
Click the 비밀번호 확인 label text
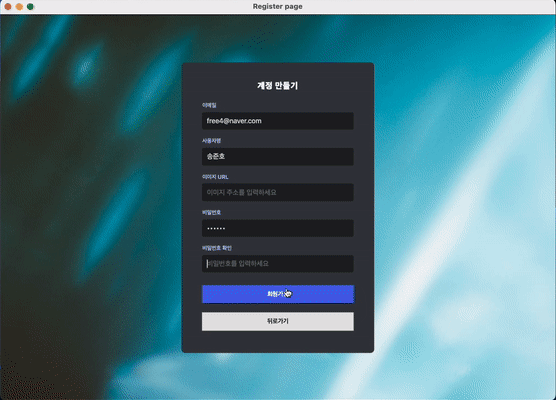[217, 248]
